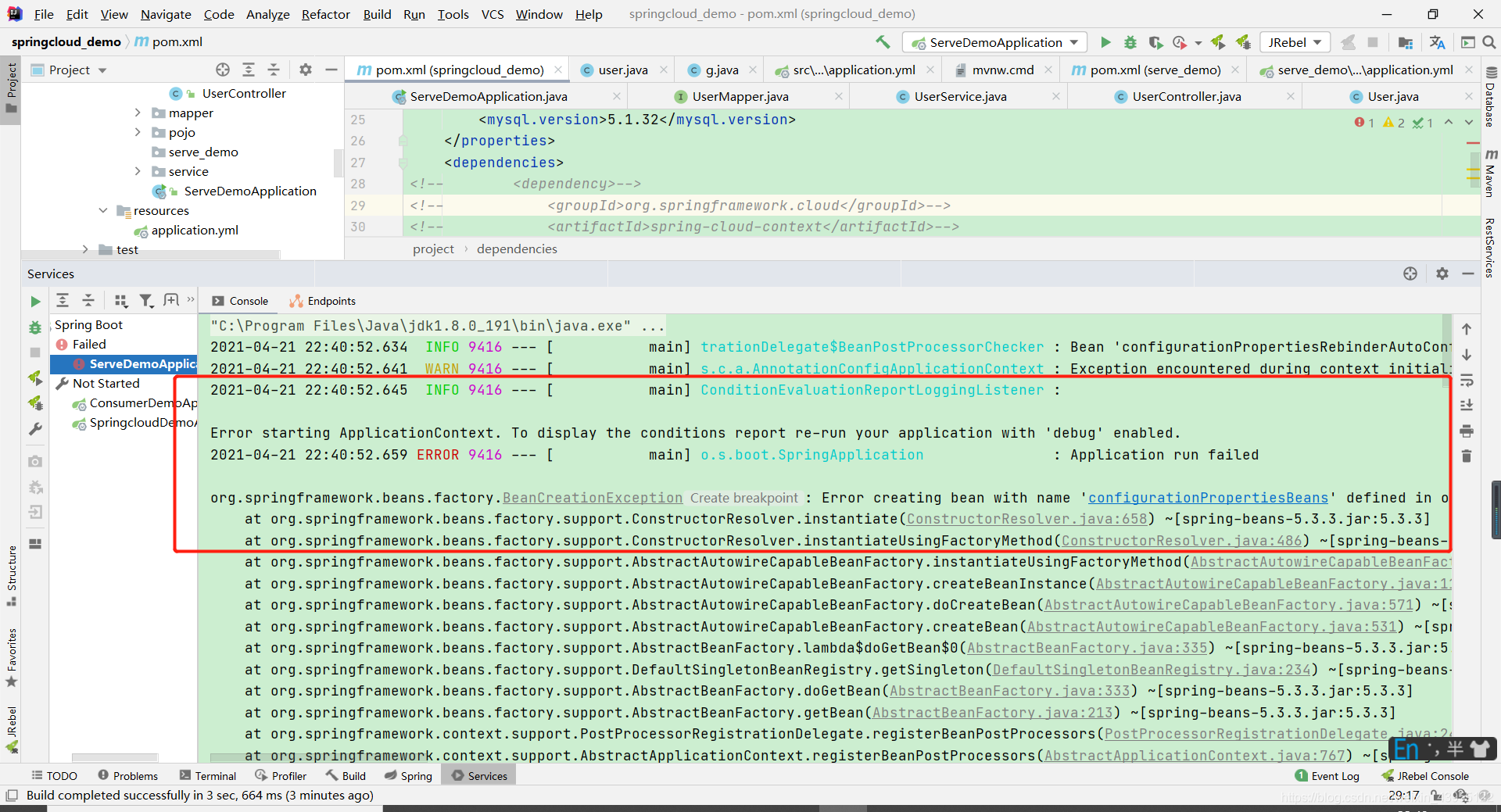Open the Event Log button
Screen dimensions: 1501x812
pyautogui.click(x=1327, y=776)
